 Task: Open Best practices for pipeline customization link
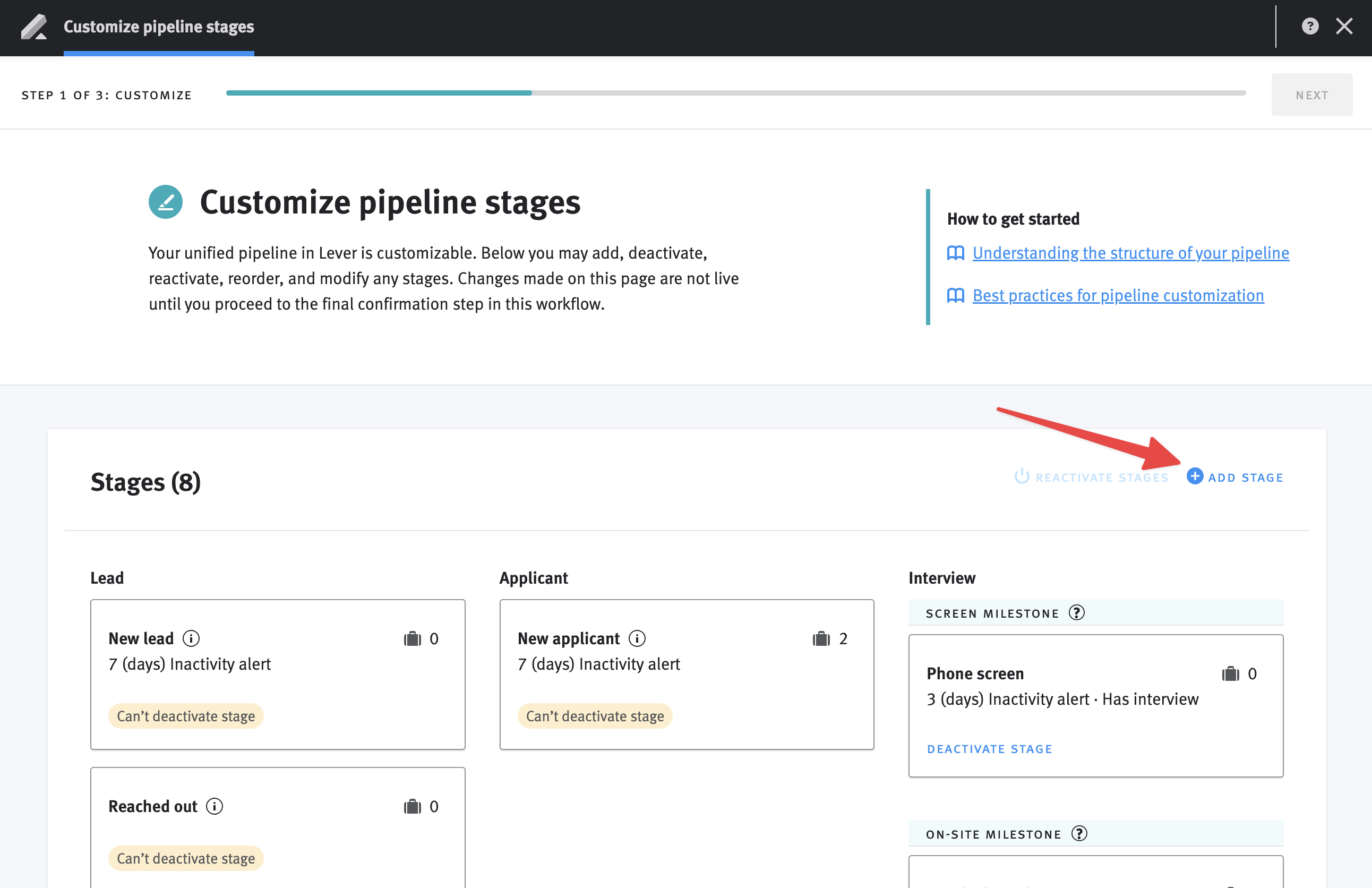pos(1118,295)
